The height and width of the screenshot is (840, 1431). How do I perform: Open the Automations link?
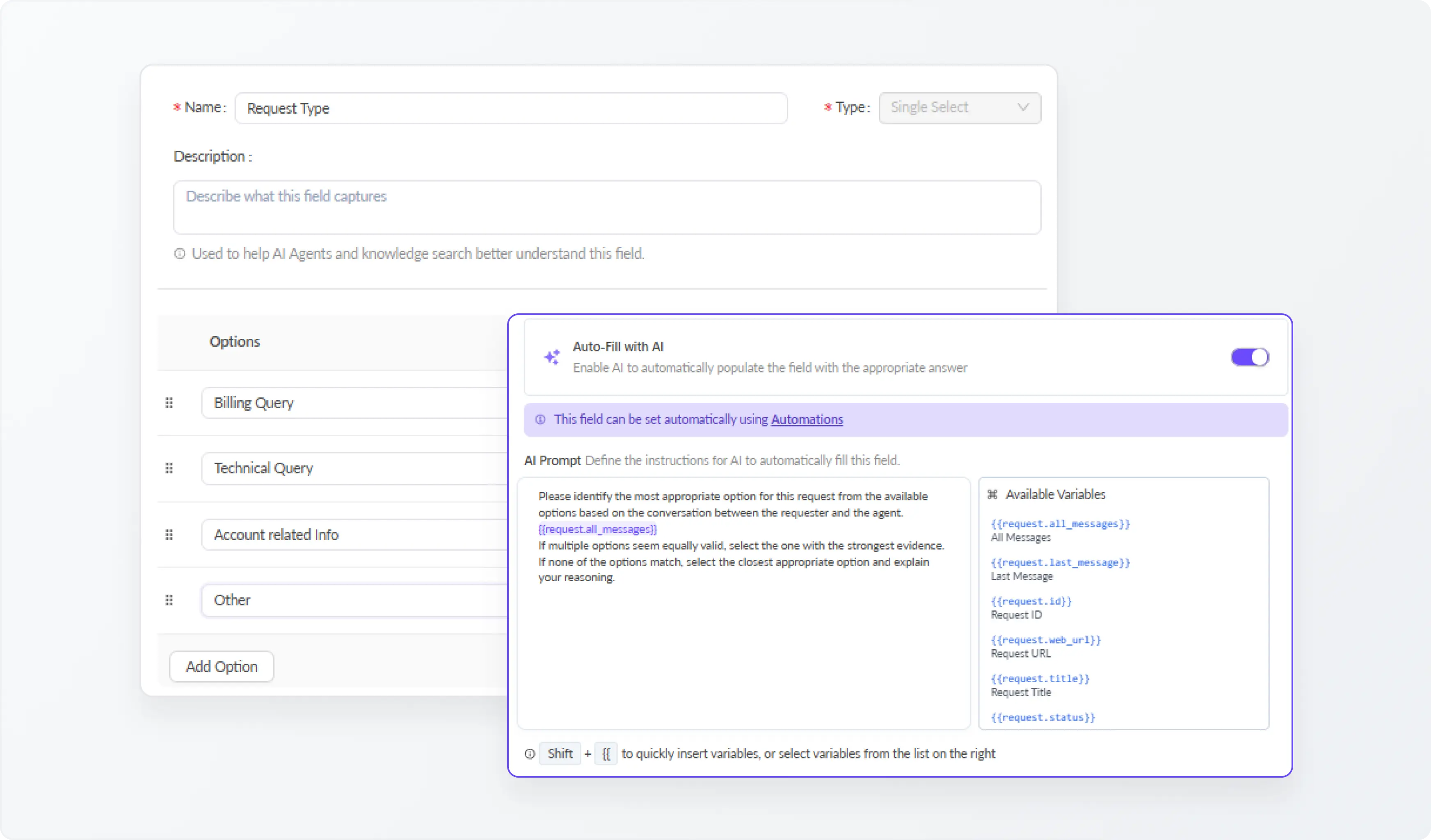click(807, 420)
